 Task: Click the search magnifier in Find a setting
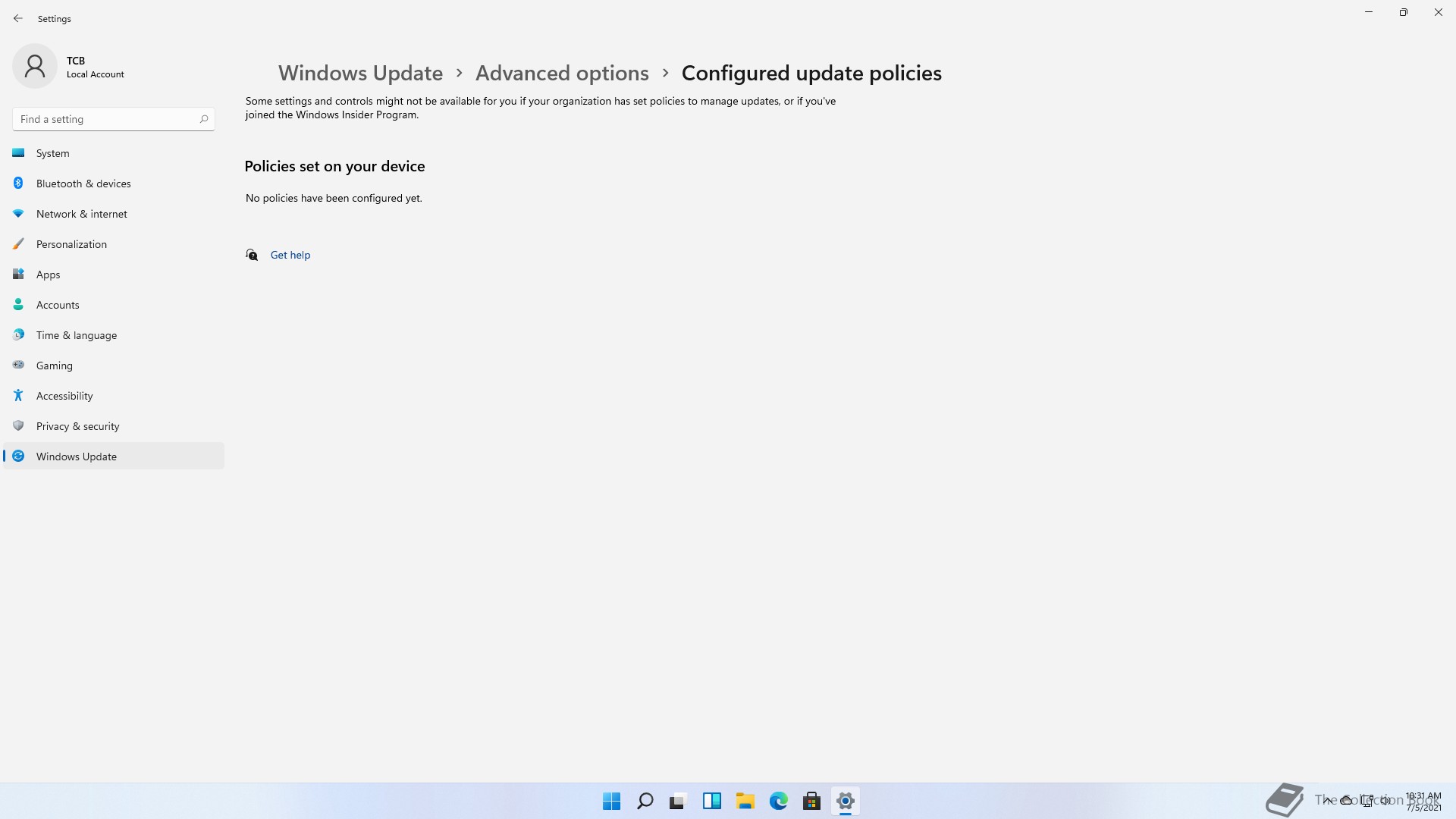point(204,119)
